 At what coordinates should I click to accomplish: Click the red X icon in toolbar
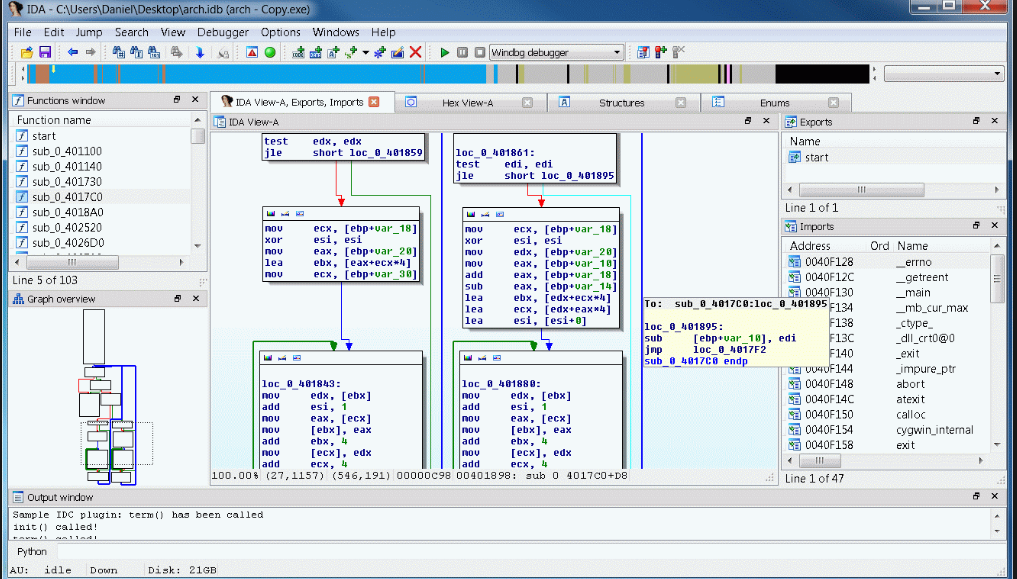click(x=416, y=52)
